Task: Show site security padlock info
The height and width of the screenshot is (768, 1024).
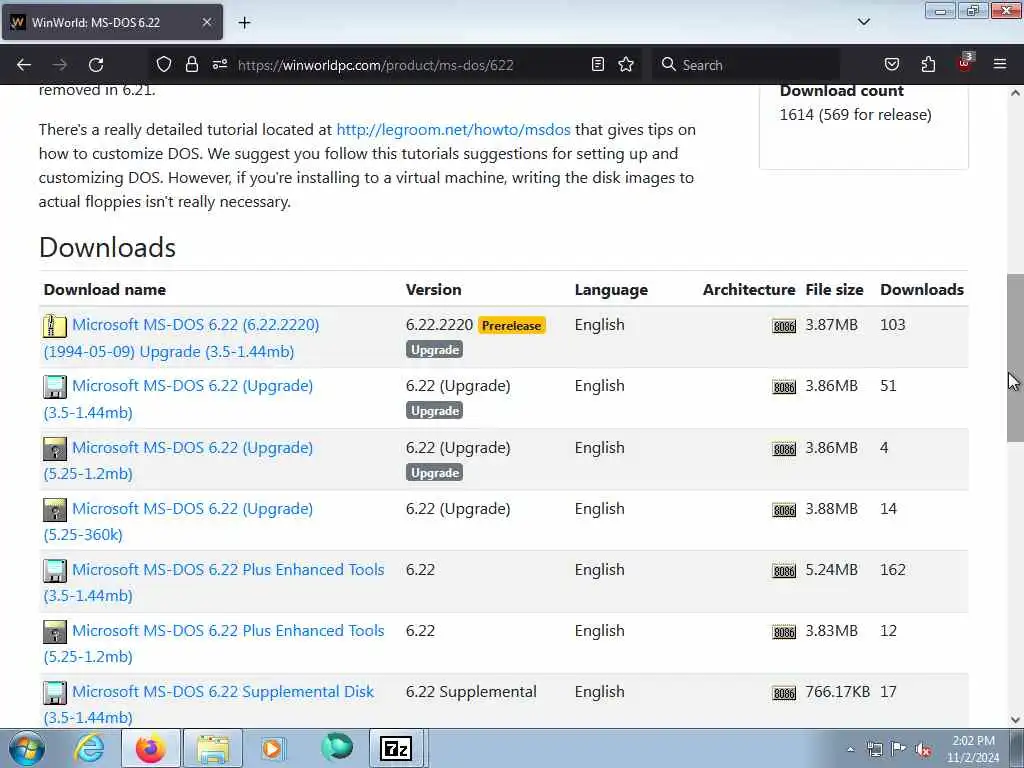Action: pos(191,65)
